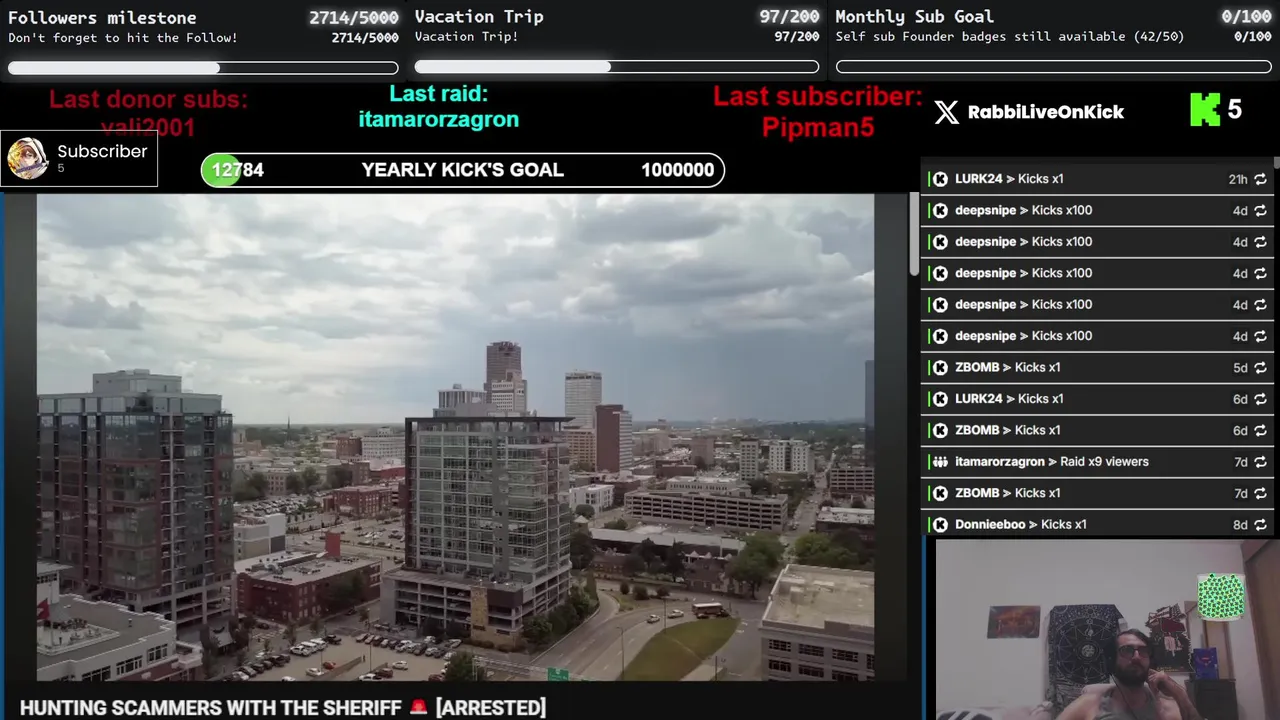Replay the ZBOMB Kicks alert from 7d ago

pyautogui.click(x=1260, y=493)
